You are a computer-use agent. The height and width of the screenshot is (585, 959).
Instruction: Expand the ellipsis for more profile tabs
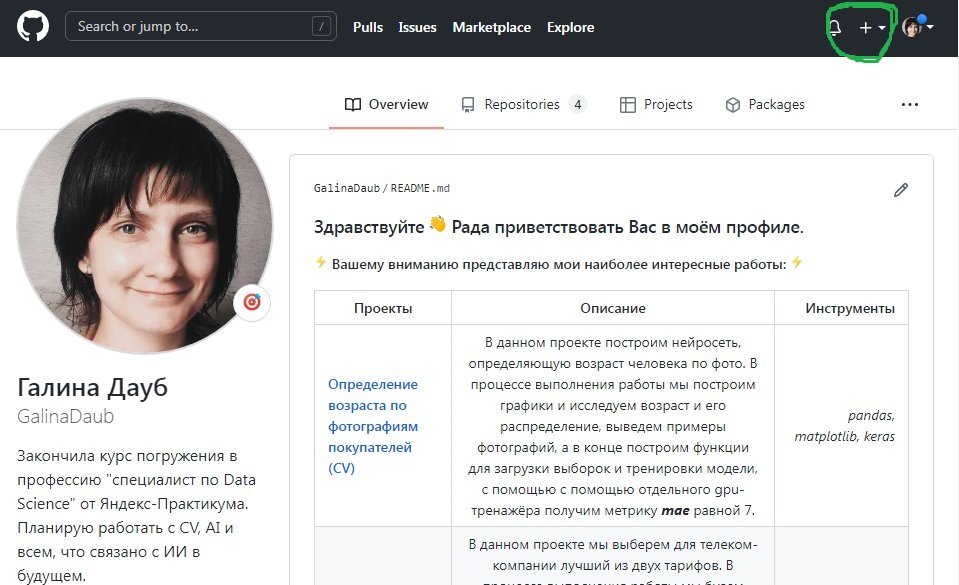[909, 103]
